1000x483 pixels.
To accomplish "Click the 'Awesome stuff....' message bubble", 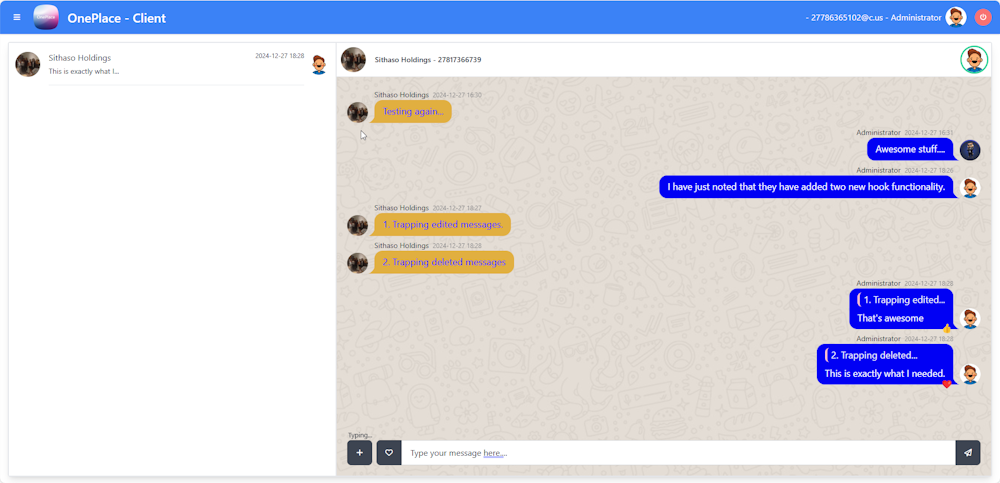I will [910, 149].
